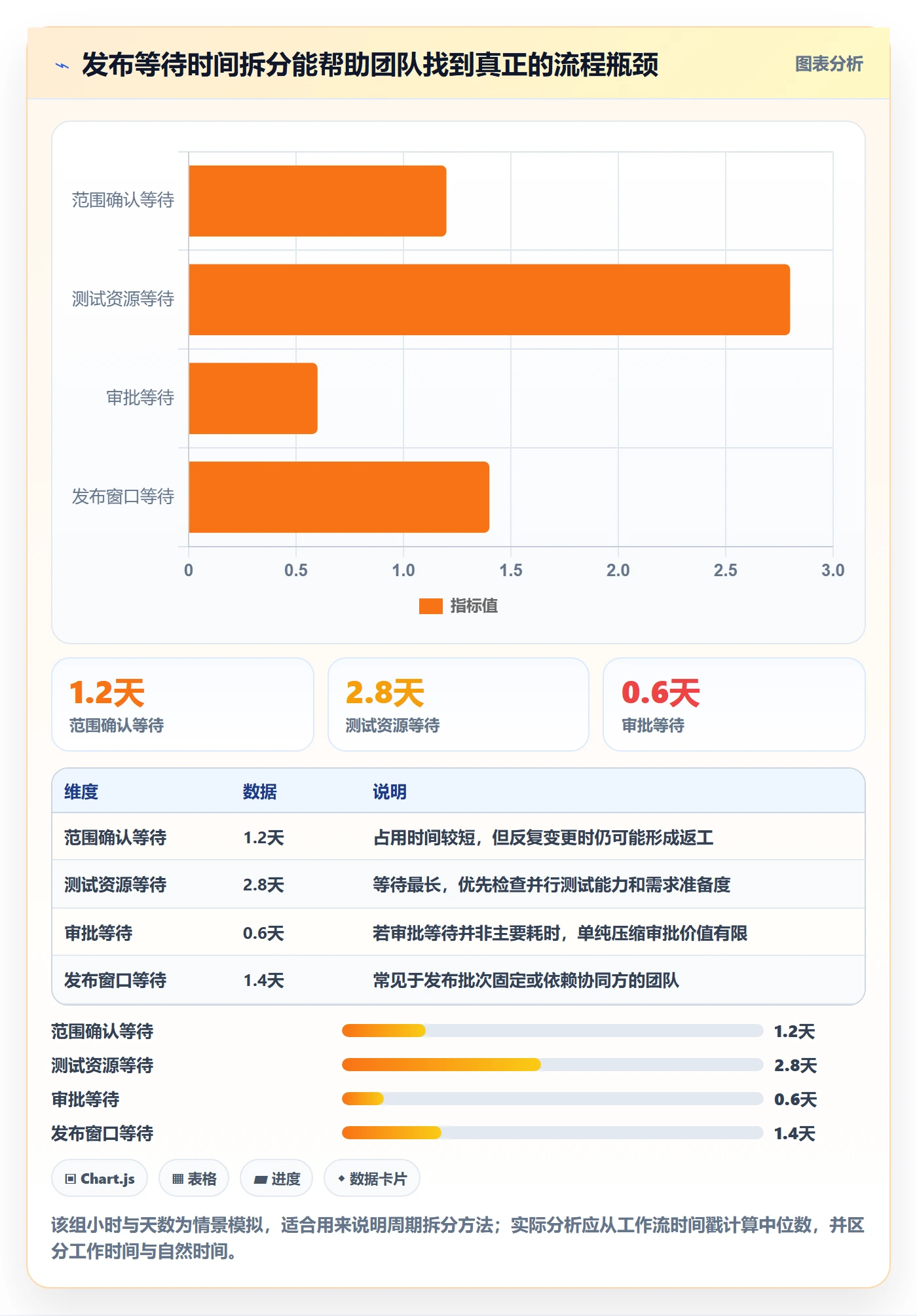Click the orange legend swatch for 指标值

coord(430,606)
